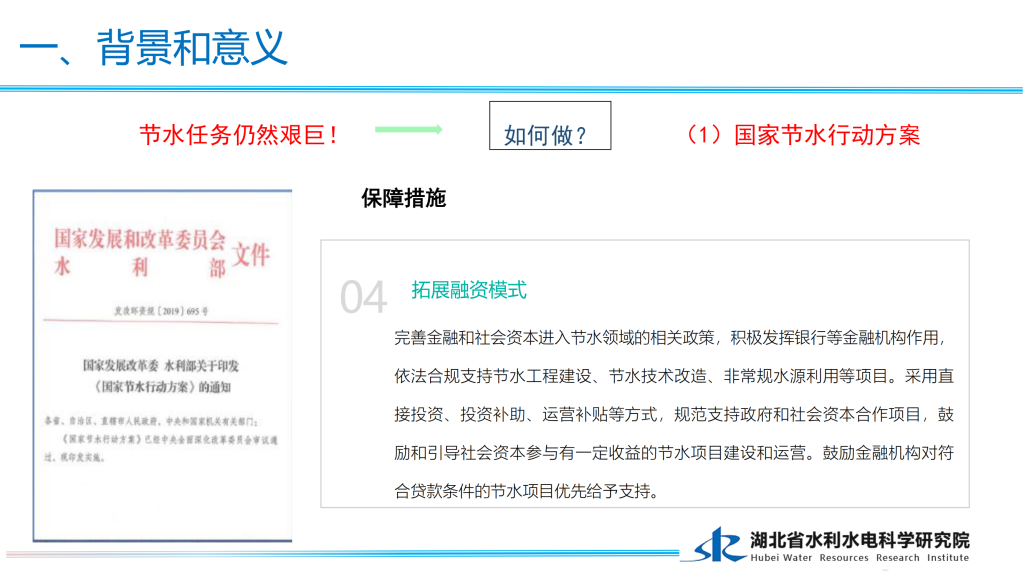Click the institute logo icon
Image resolution: width=1024 pixels, height=576 pixels.
719,546
